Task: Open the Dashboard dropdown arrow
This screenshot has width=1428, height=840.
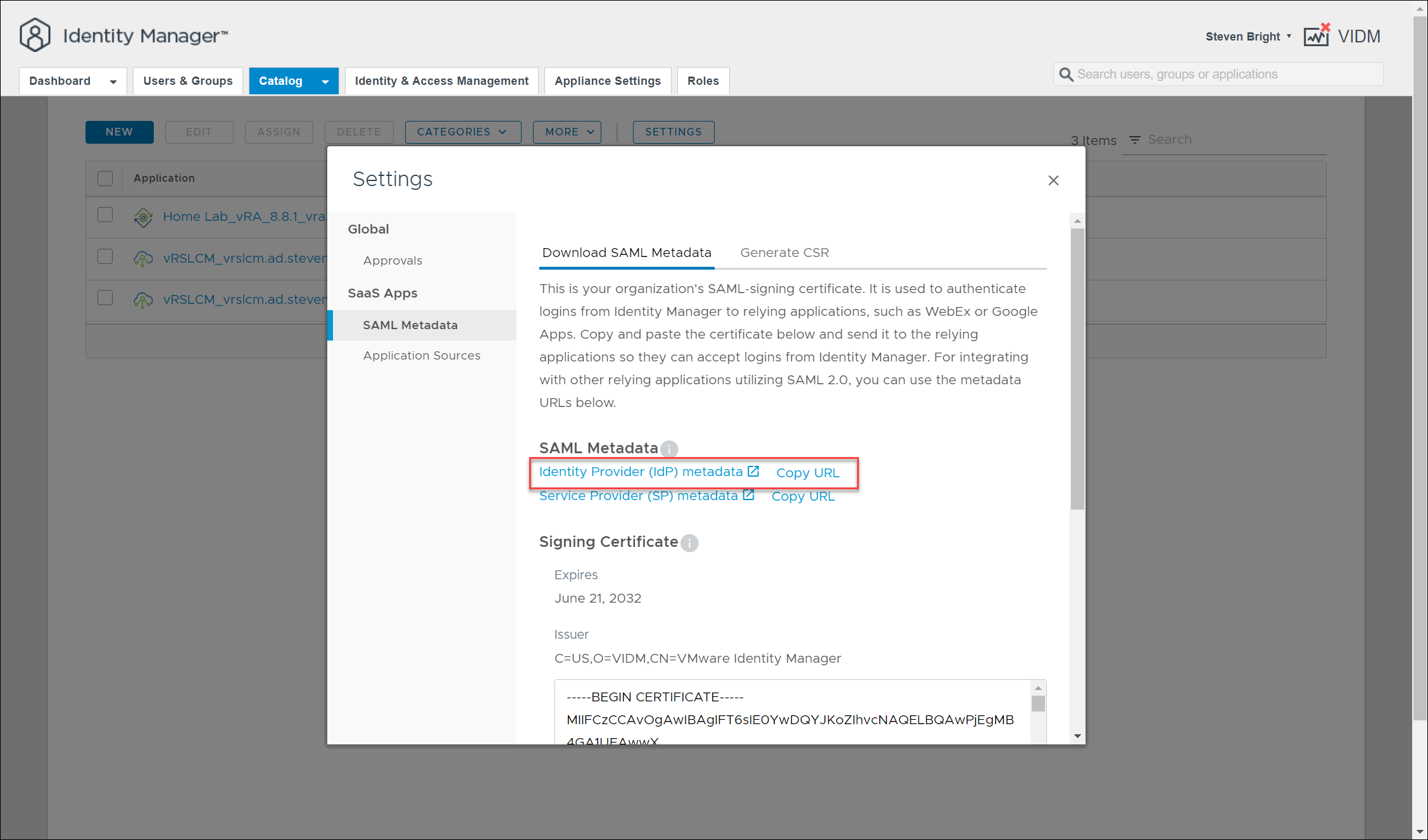Action: pos(113,82)
